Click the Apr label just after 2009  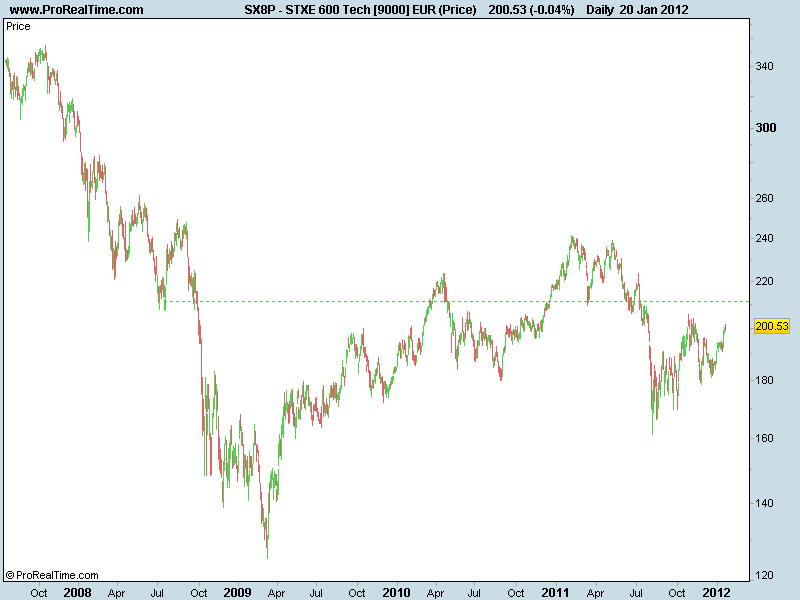click(x=276, y=593)
